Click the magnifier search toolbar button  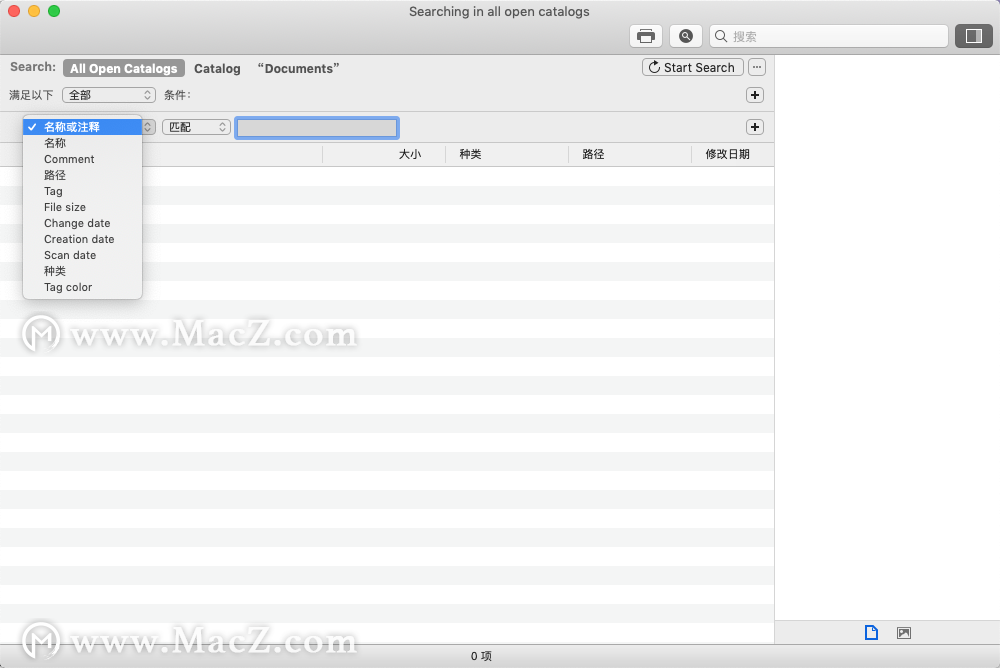pyautogui.click(x=686, y=36)
